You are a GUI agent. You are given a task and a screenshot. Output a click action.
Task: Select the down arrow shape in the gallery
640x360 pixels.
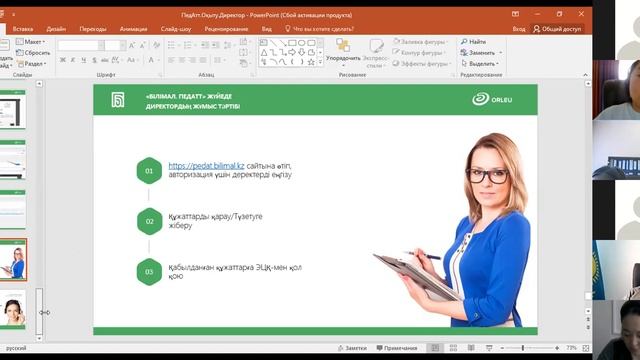coord(302,52)
